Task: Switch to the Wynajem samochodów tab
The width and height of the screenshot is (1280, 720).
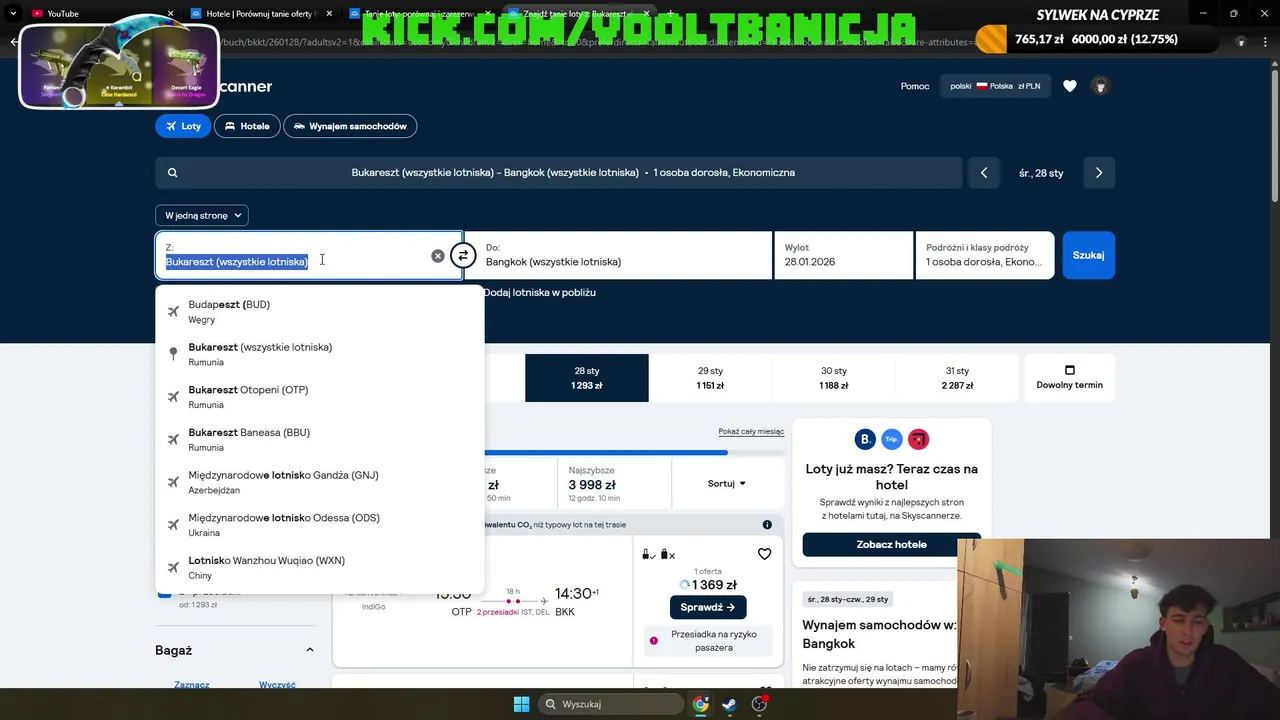Action: click(x=350, y=126)
